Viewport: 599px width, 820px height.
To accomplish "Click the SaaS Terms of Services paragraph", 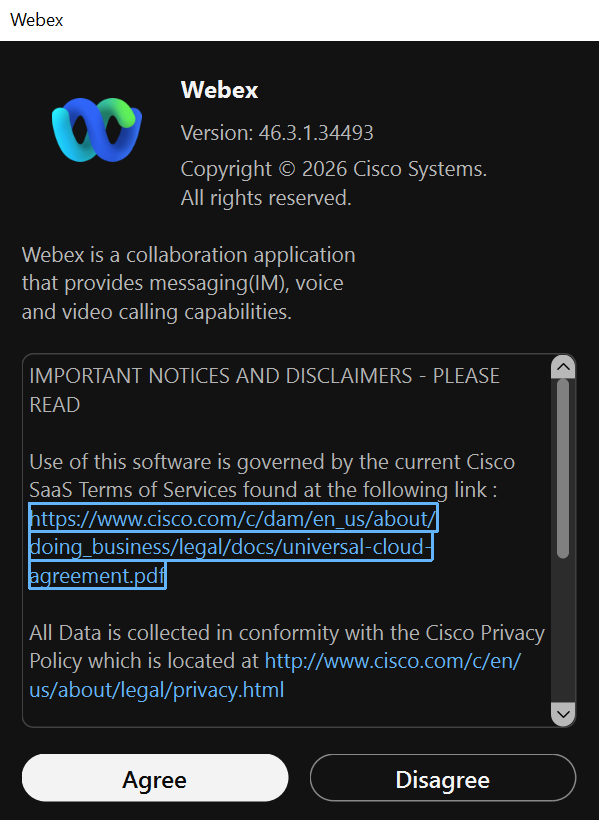I will [x=272, y=476].
